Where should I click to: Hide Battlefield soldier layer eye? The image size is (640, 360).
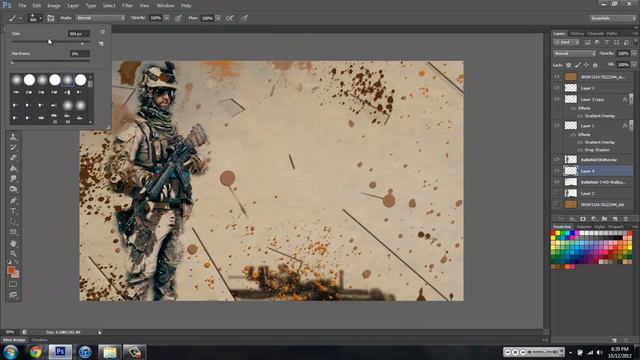(x=557, y=160)
